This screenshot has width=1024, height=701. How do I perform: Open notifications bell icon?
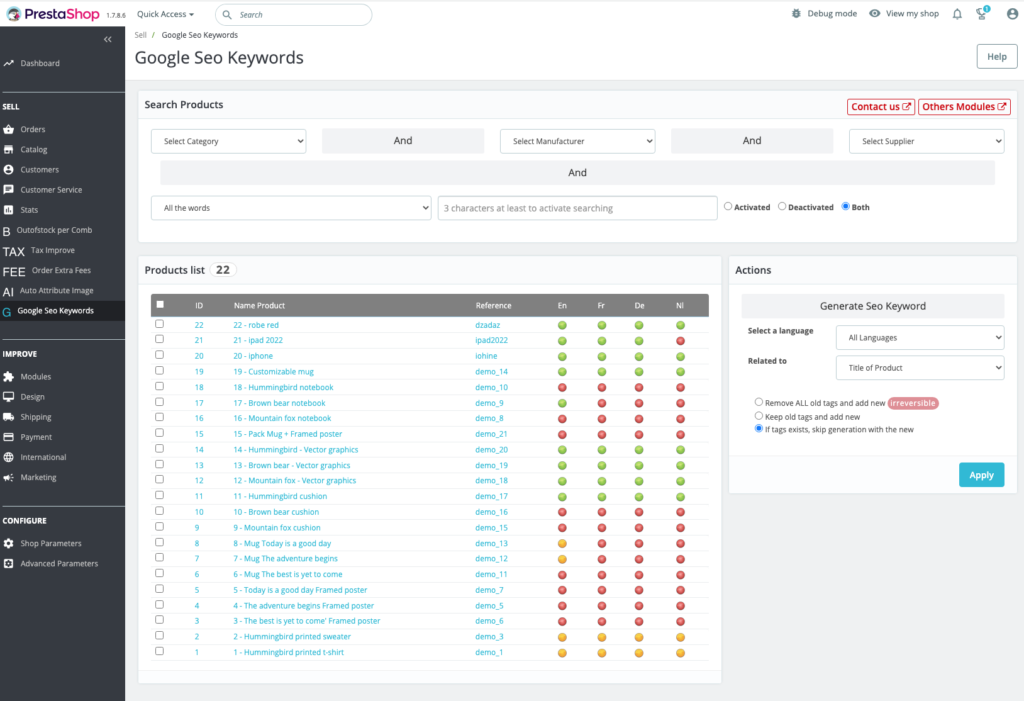[957, 14]
